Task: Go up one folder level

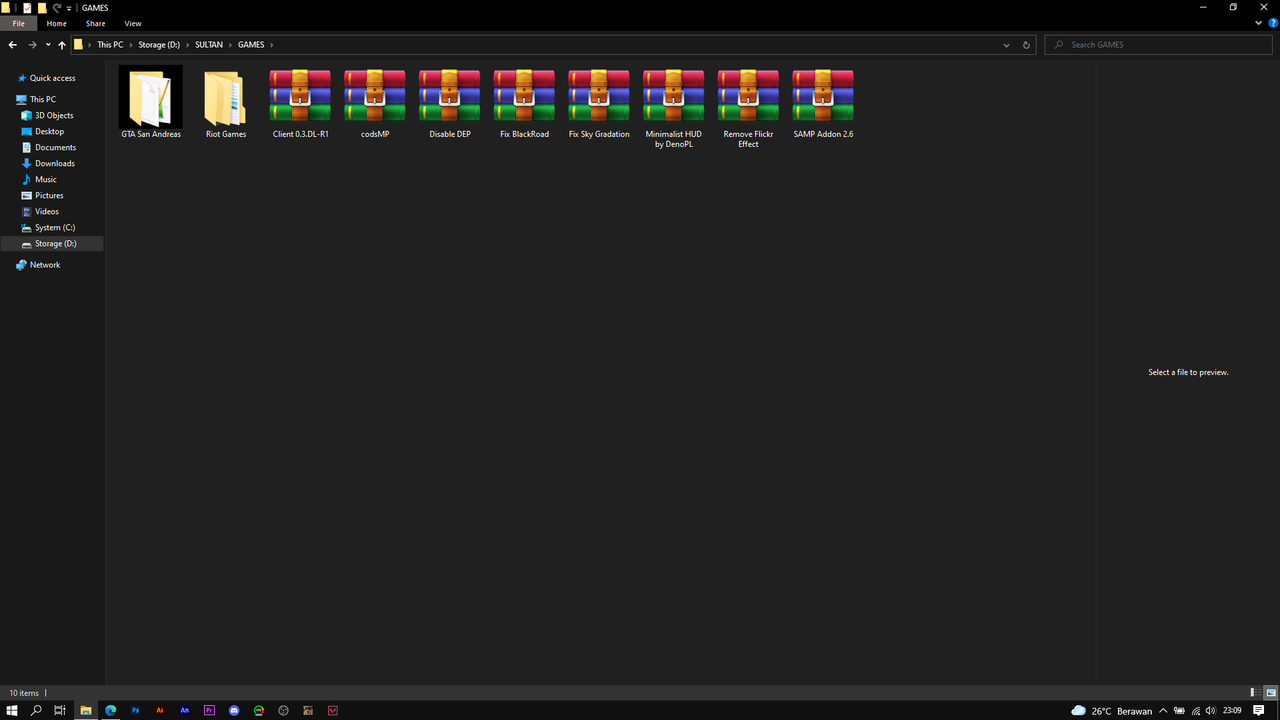Action: 61,45
